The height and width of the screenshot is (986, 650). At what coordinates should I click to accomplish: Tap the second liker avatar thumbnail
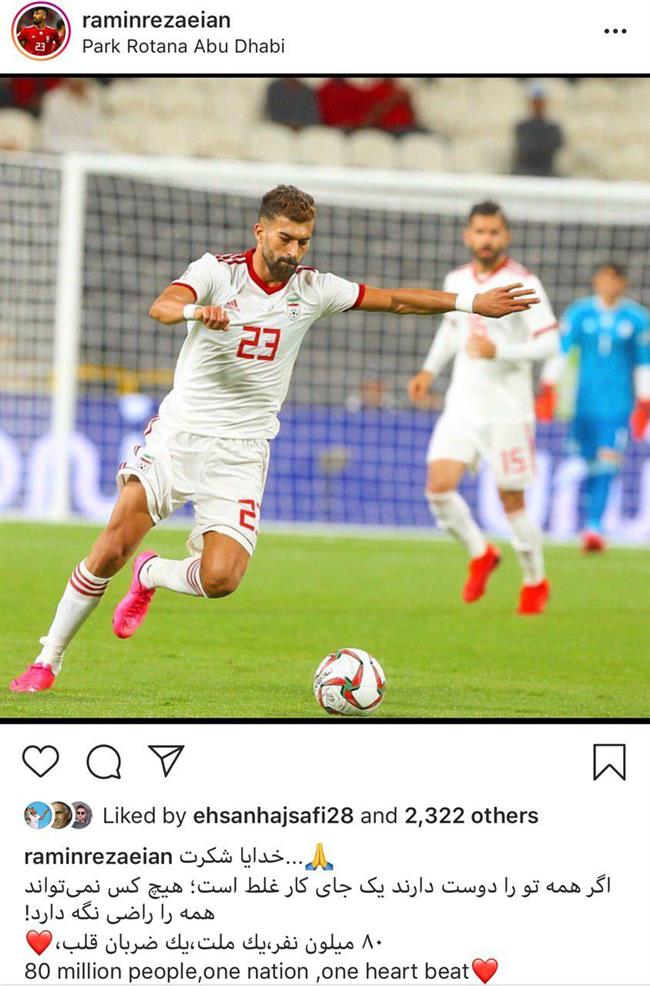(x=60, y=815)
